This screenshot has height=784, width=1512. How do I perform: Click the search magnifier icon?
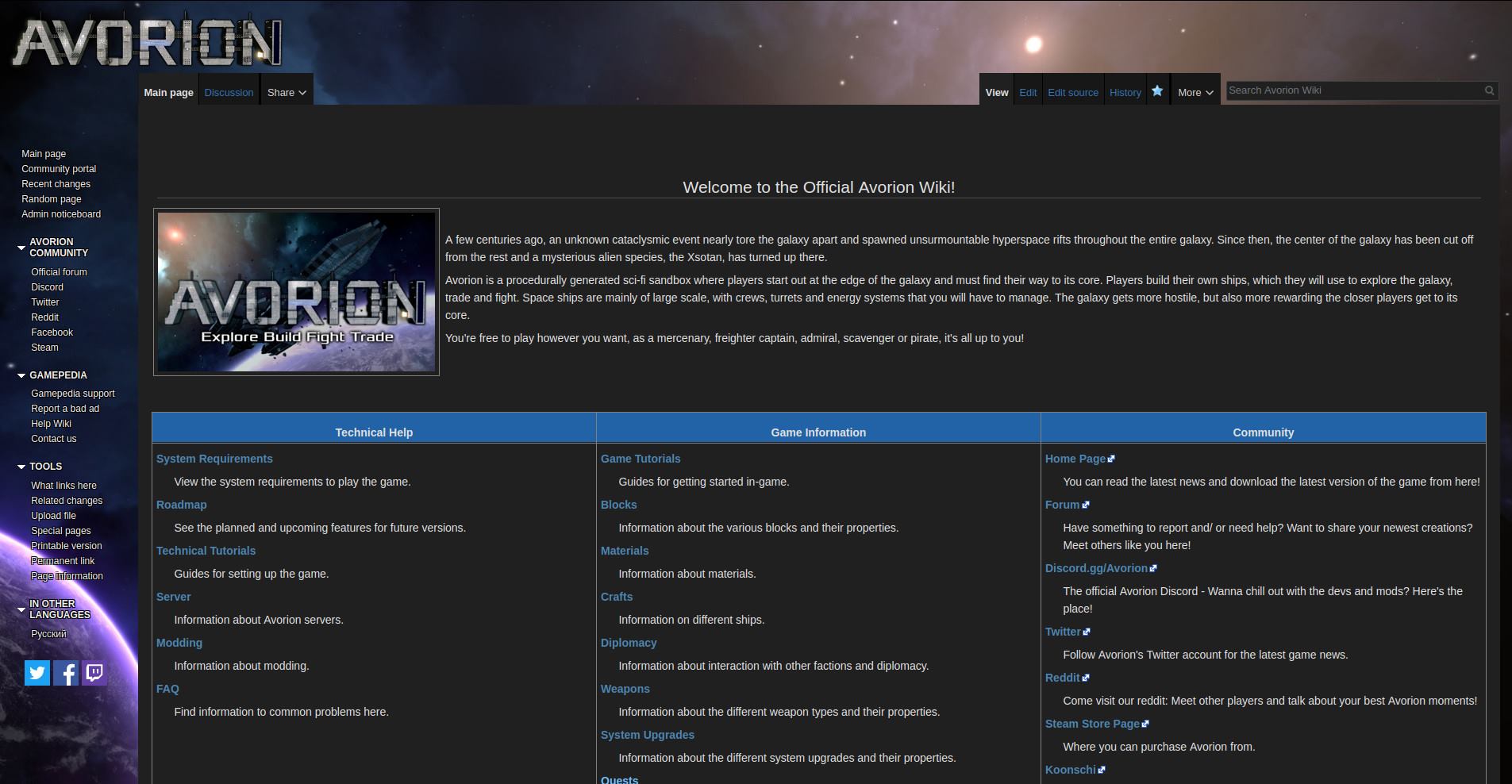[x=1490, y=90]
